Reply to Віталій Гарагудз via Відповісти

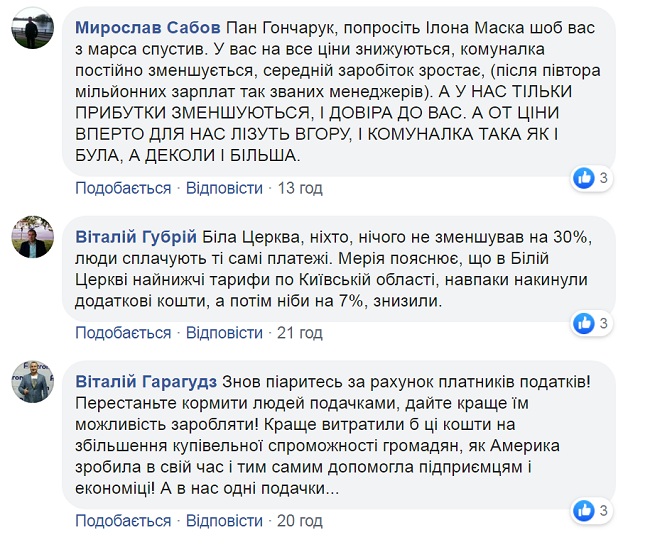point(225,521)
